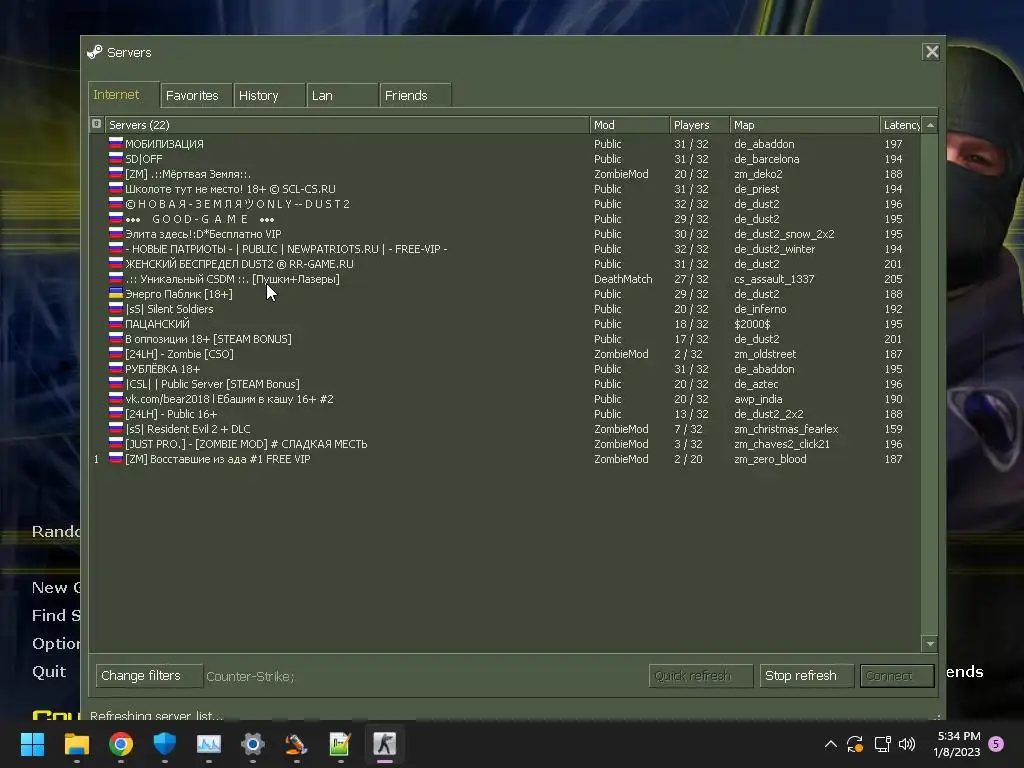1024x768 pixels.
Task: Select server vk.com/bear2018 row
Action: click(505, 399)
